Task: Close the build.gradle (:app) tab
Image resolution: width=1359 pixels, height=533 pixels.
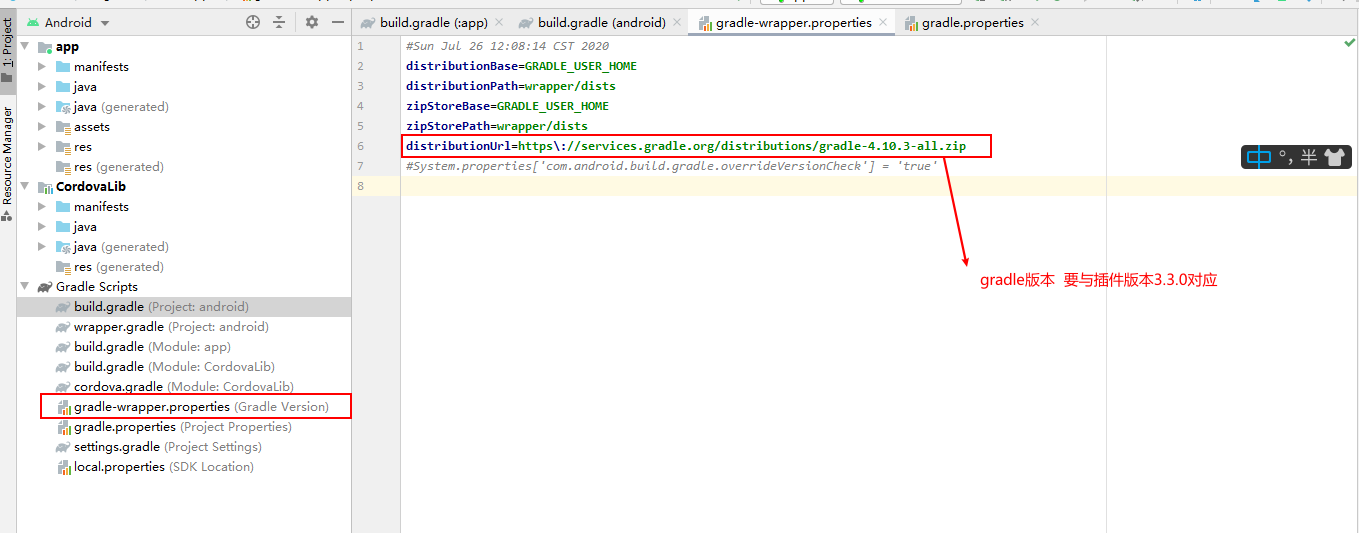Action: 497,22
